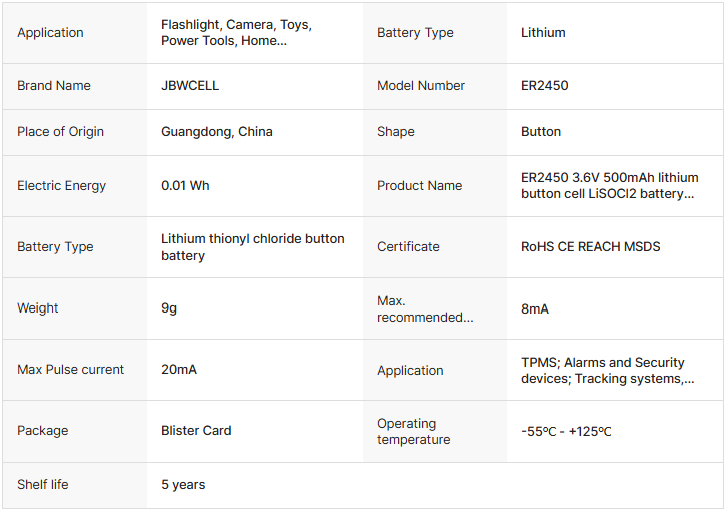This screenshot has height=514, width=728.
Task: Click the Lithium battery type value
Action: point(543,33)
